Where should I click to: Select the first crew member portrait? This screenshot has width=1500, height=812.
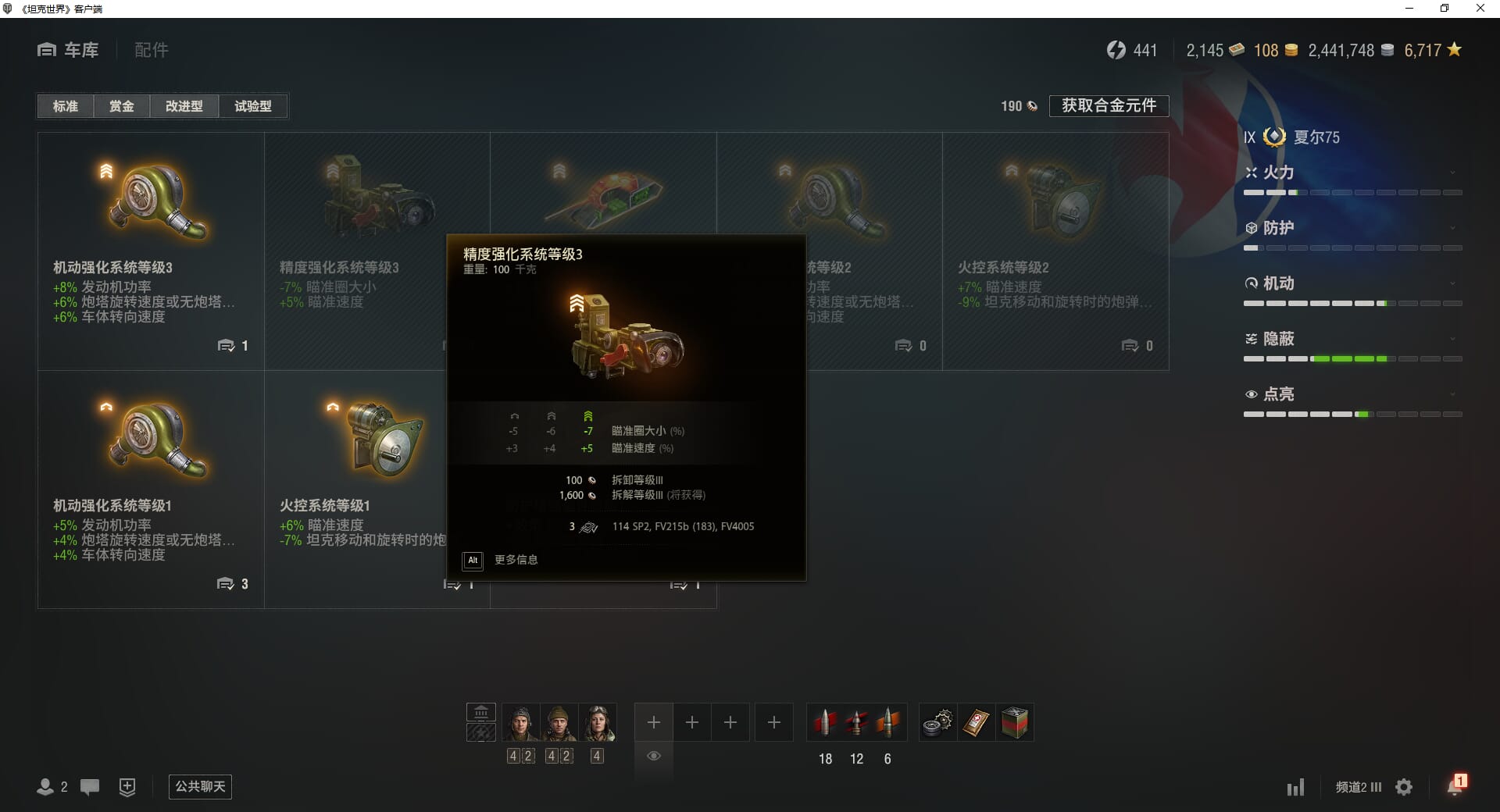pyautogui.click(x=520, y=723)
